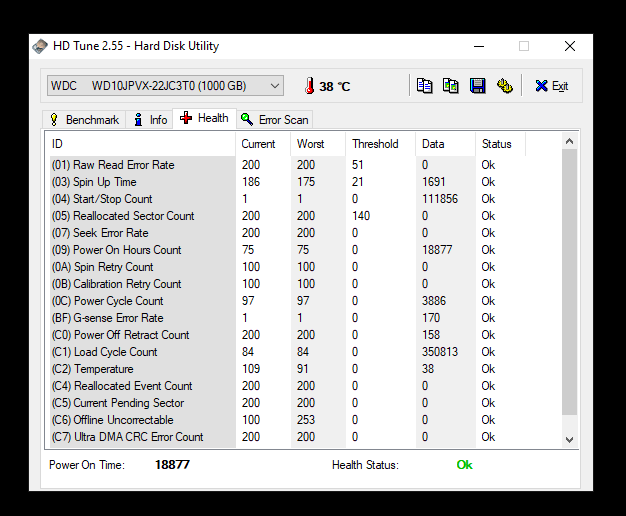Select the Health tab

click(204, 118)
